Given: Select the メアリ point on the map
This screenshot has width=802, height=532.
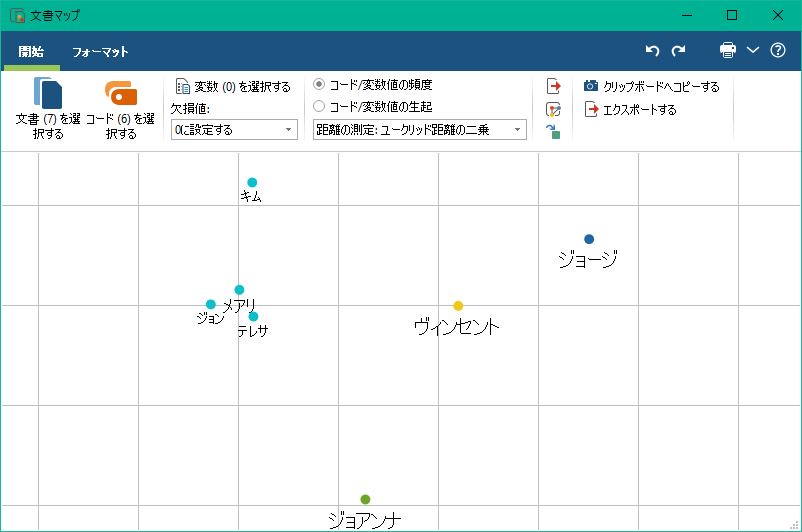Looking at the screenshot, I should point(239,290).
